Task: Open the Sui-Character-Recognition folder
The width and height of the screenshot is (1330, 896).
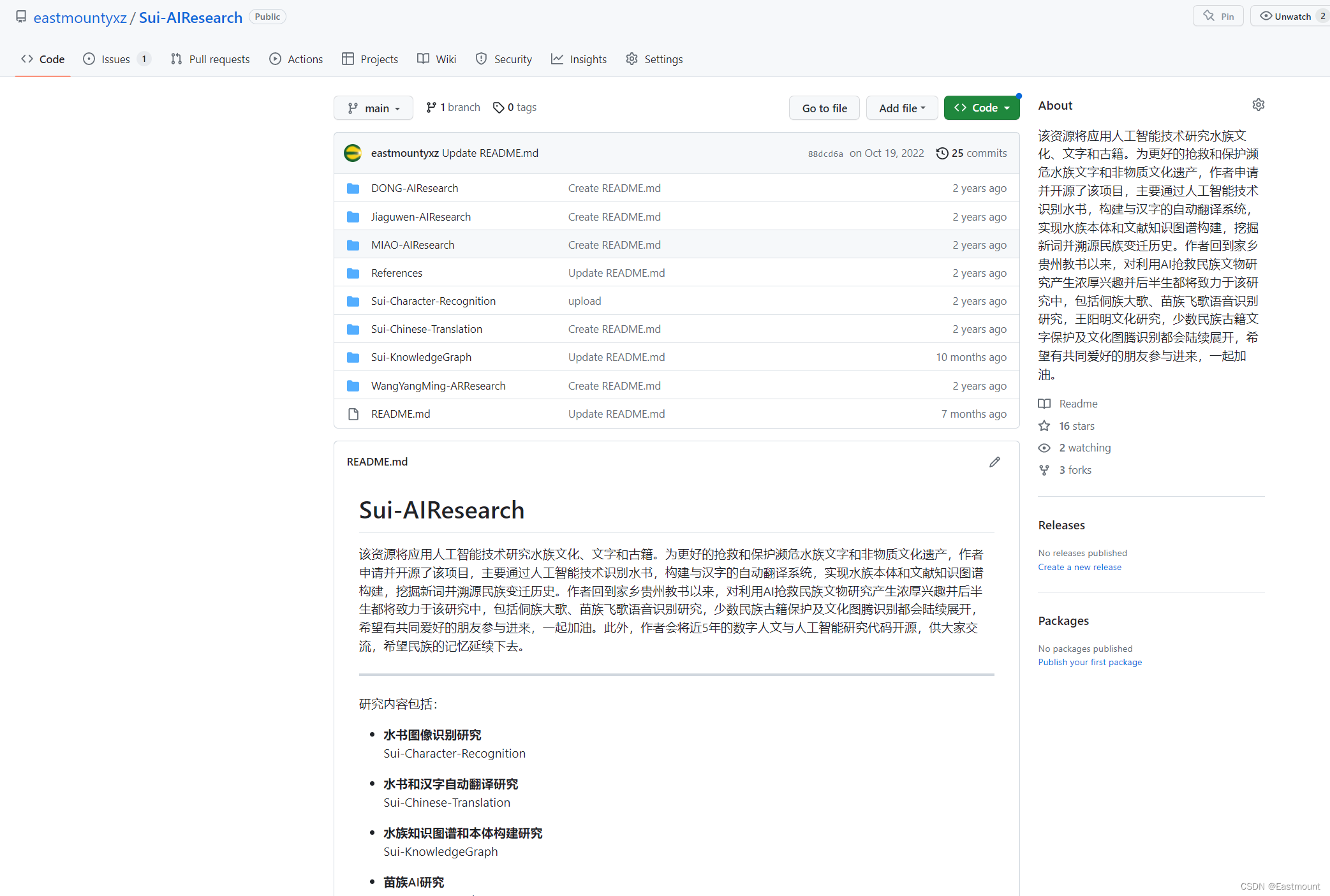Action: tap(433, 301)
